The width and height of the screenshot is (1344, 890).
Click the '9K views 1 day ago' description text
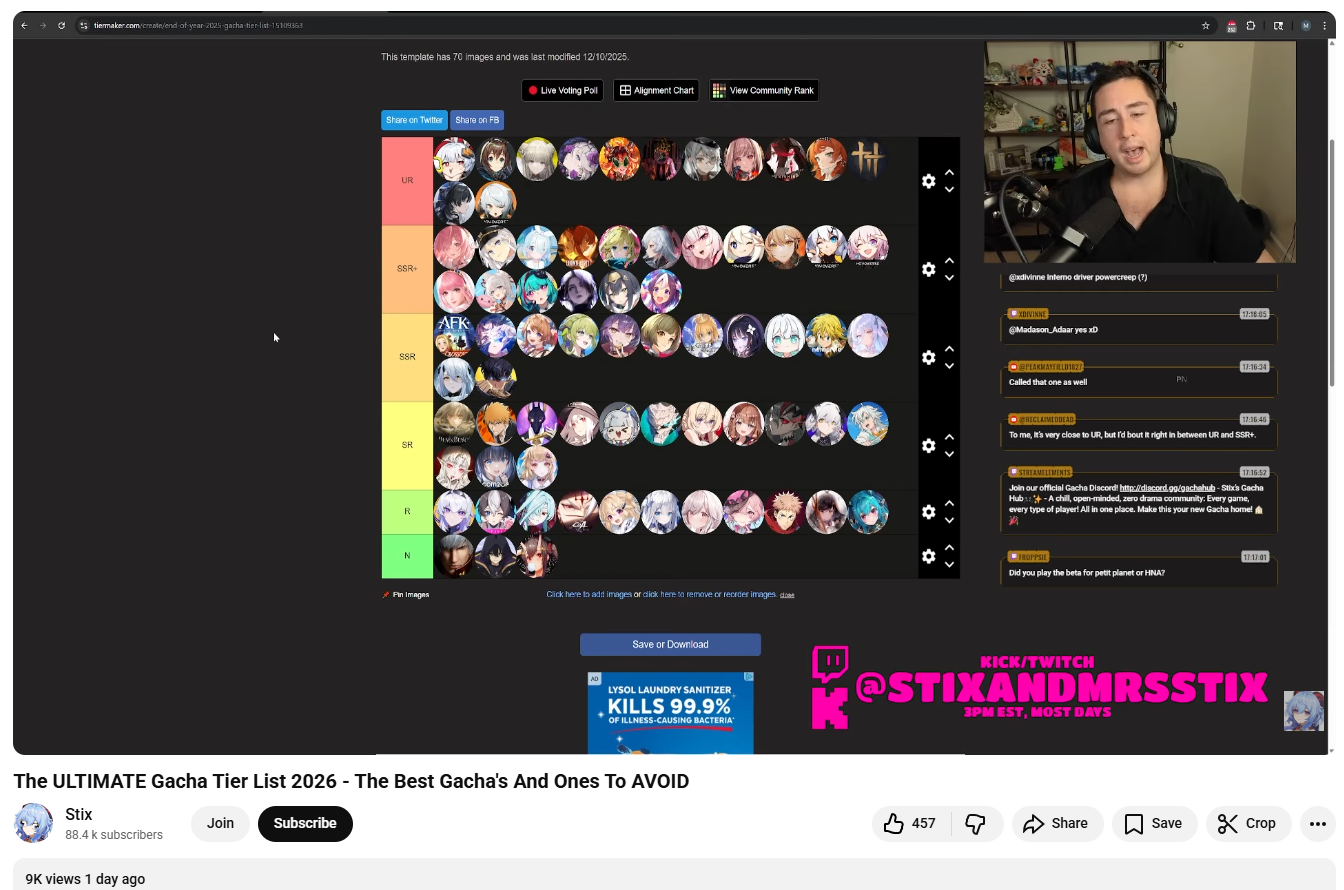(x=85, y=879)
